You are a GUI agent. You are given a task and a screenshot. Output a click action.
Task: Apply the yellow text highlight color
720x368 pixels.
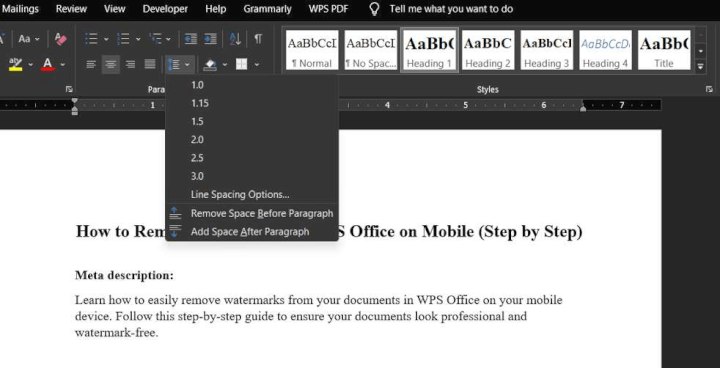pyautogui.click(x=16, y=64)
